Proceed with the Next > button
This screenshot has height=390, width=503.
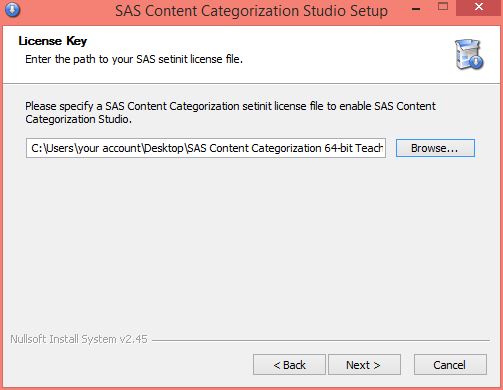364,365
